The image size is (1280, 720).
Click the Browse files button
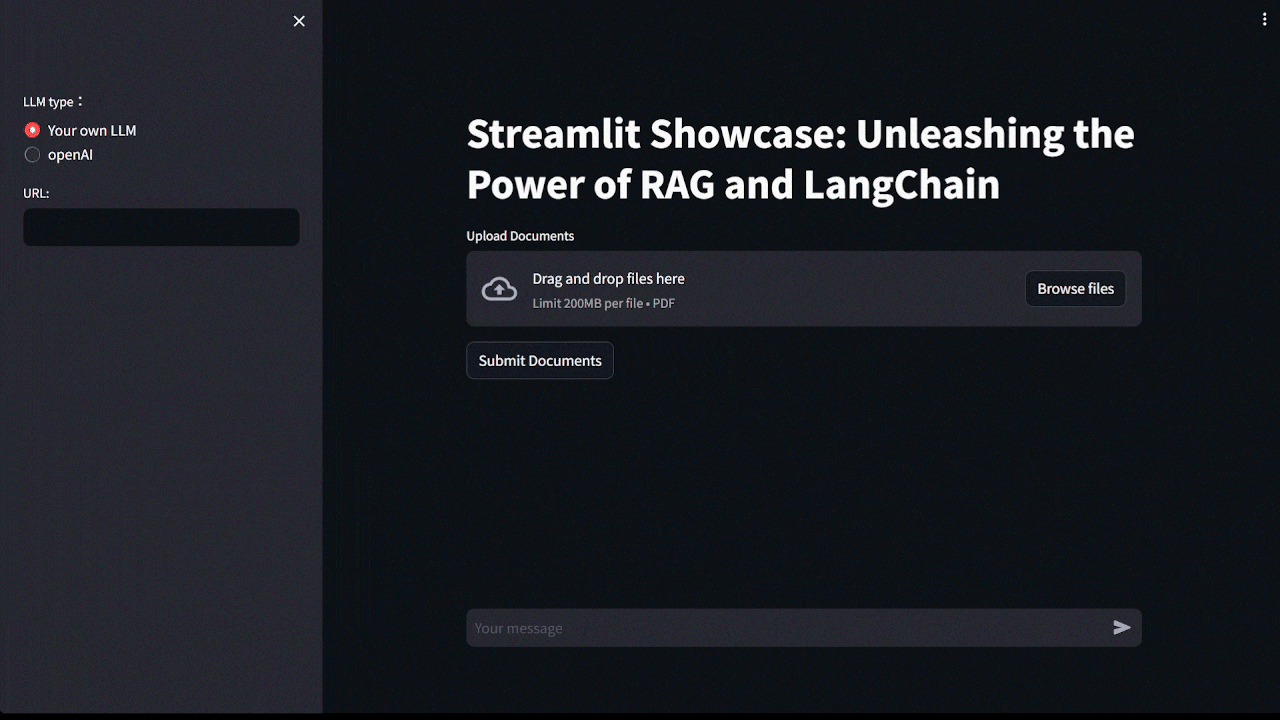(x=1075, y=288)
